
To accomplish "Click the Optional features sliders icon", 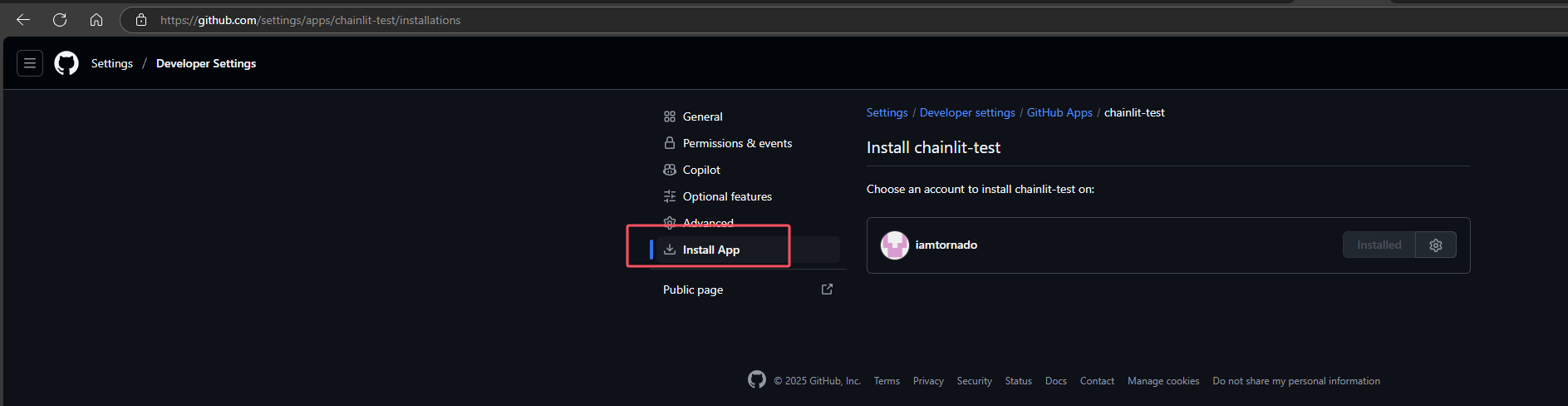I will tap(670, 196).
